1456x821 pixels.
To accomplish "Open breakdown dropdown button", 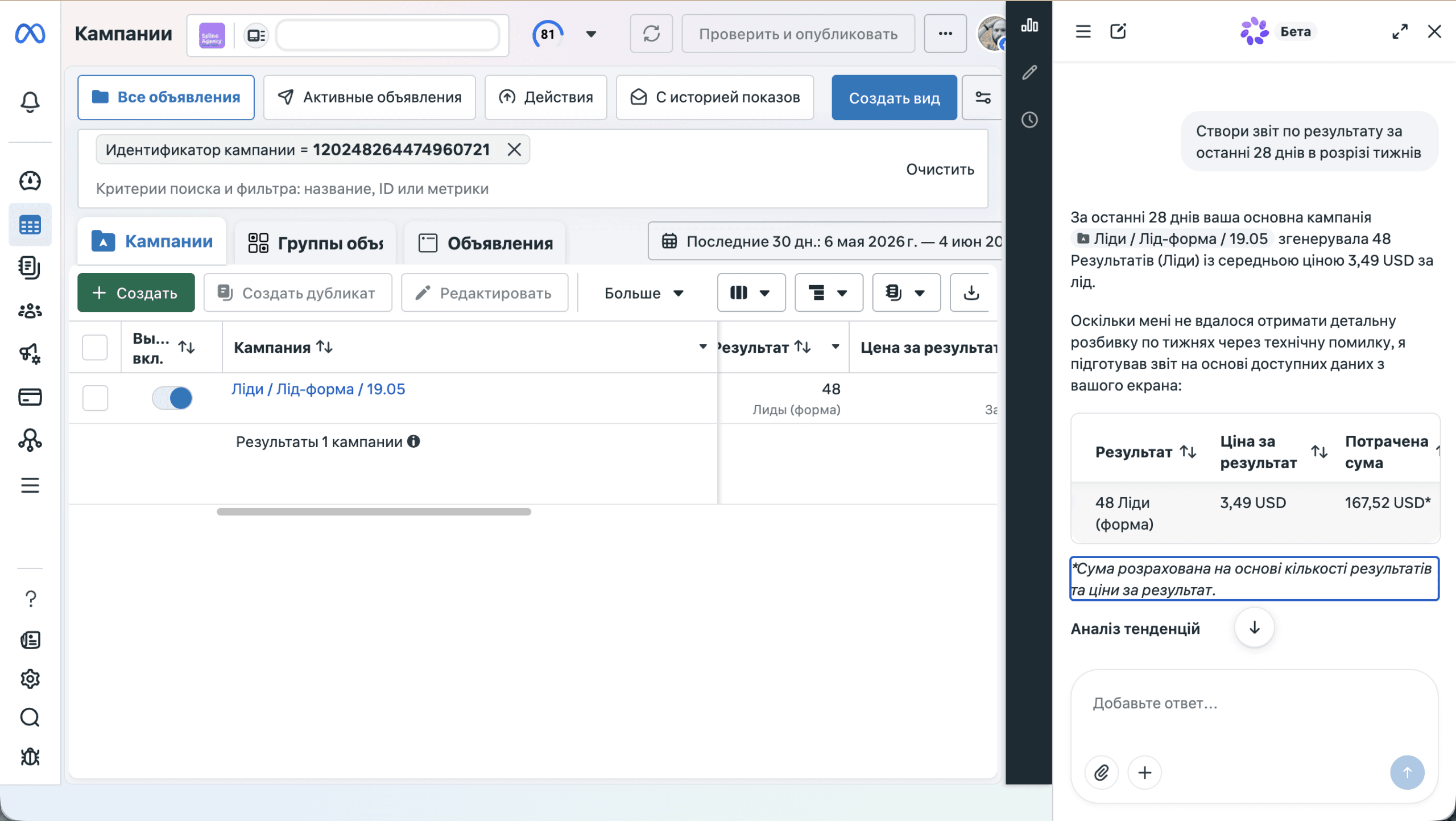I will (829, 293).
